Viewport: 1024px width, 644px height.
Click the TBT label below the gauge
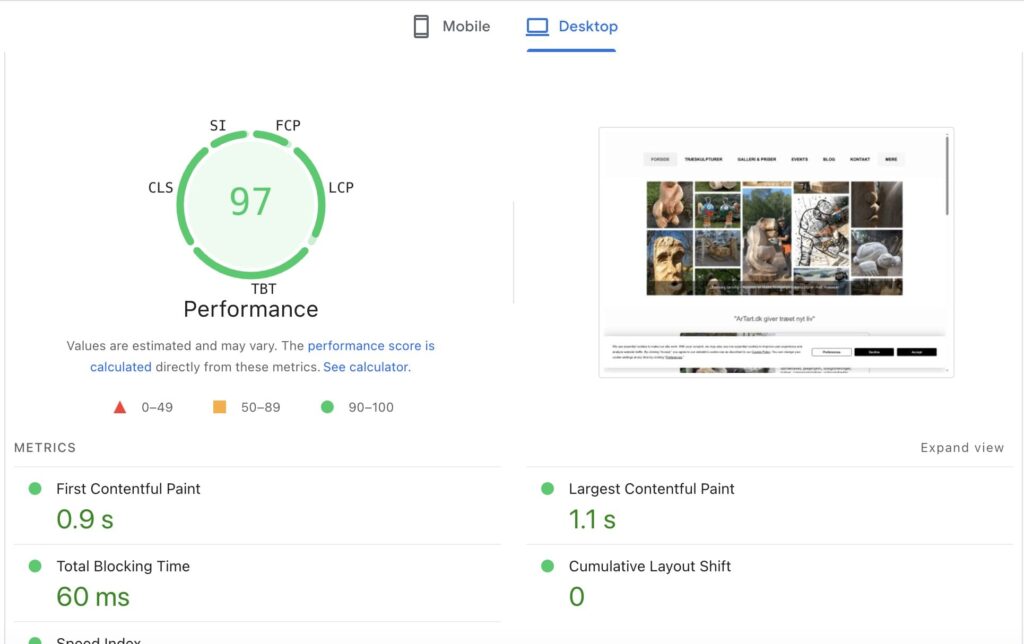(x=264, y=290)
